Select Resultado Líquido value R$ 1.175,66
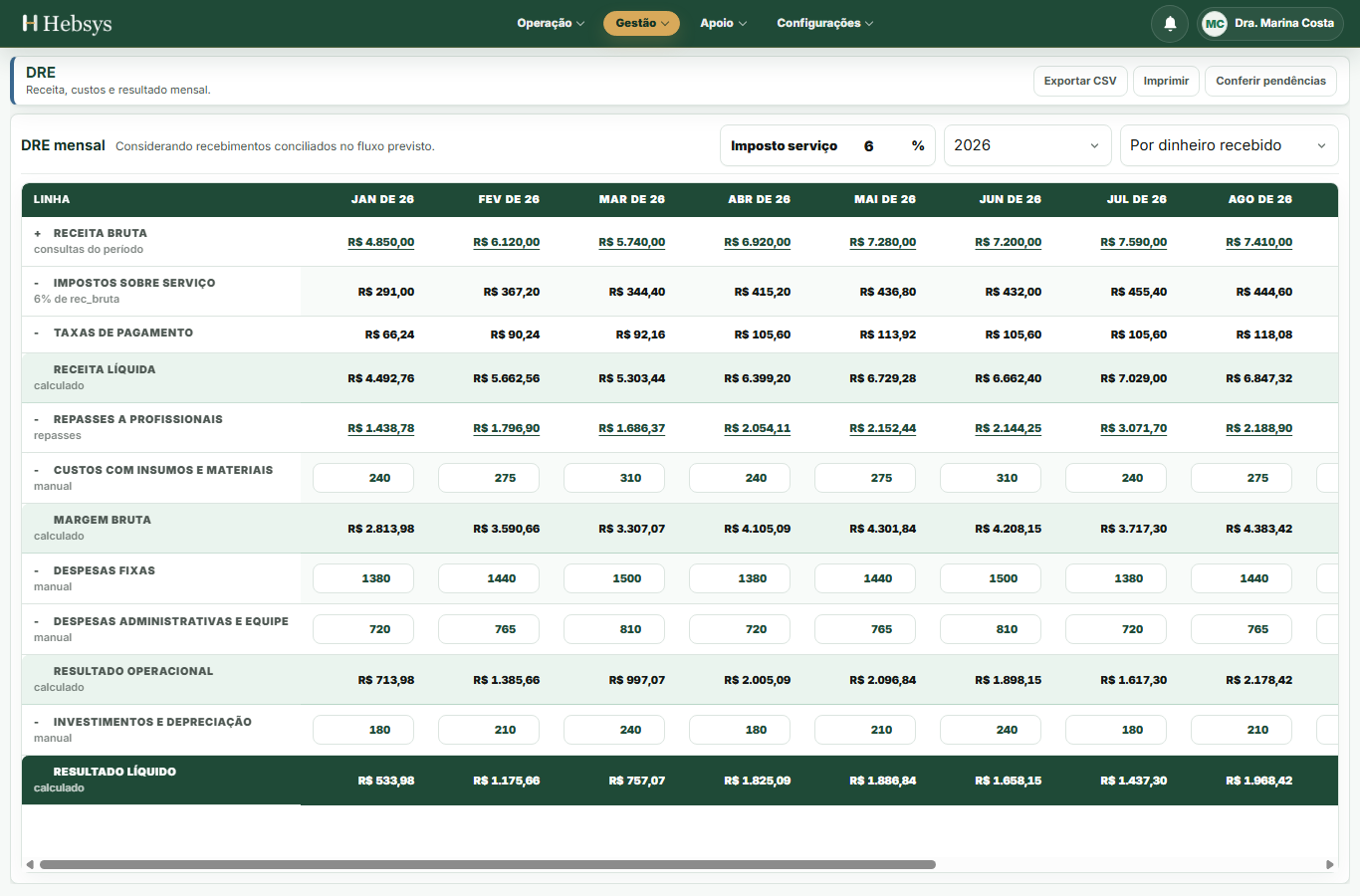Viewport: 1360px width, 896px height. click(506, 781)
